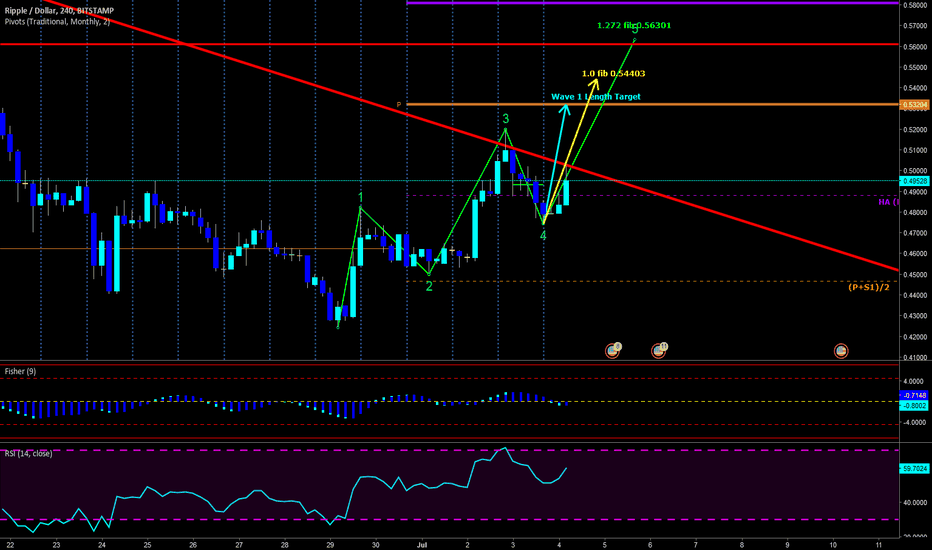This screenshot has height=550, width=932.
Task: Open the economic event icon without a badge
Action: point(840,351)
